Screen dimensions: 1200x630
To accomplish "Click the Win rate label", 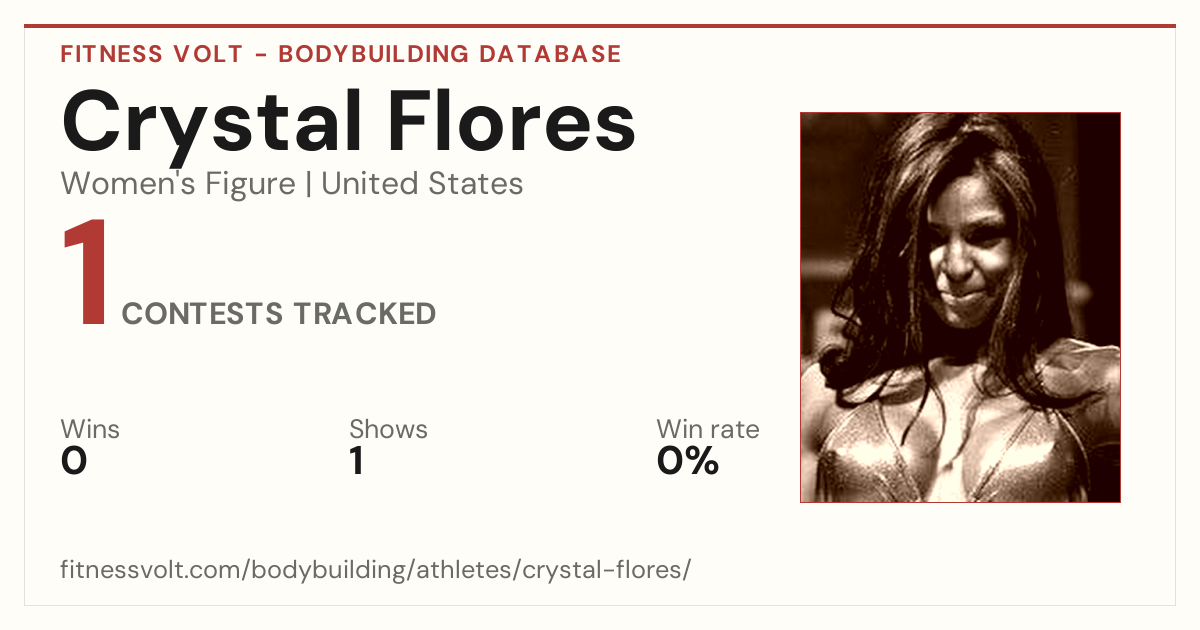I will pyautogui.click(x=708, y=429).
